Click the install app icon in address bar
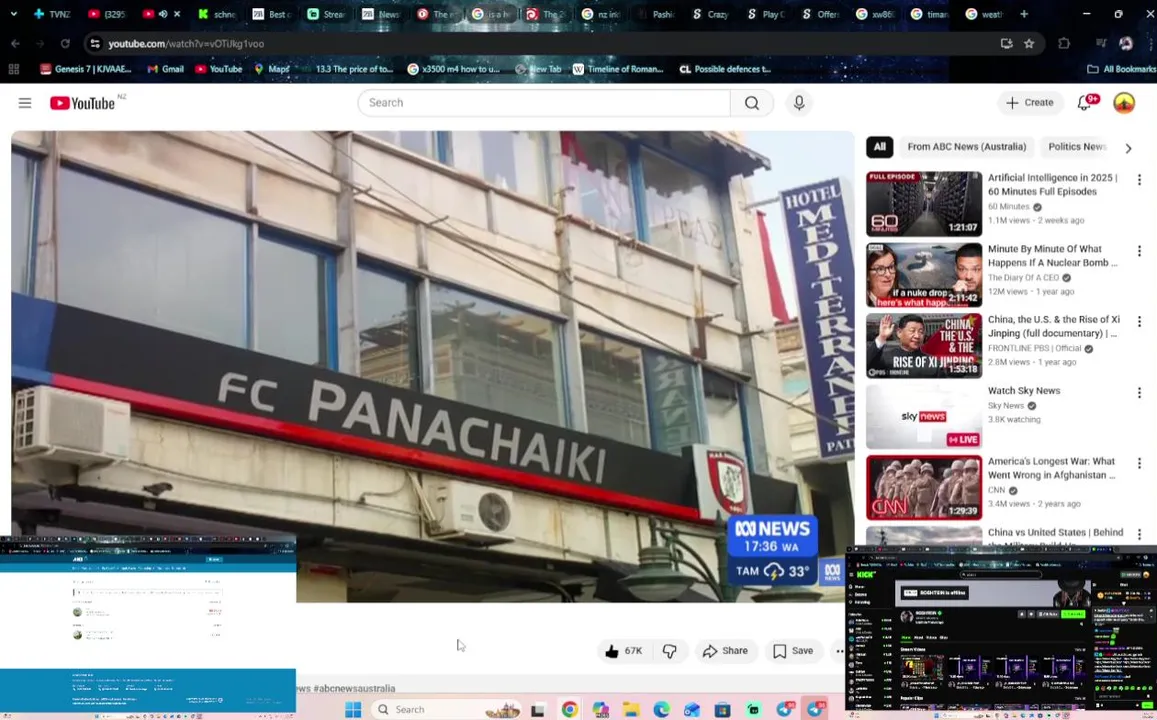Image resolution: width=1157 pixels, height=720 pixels. click(x=1006, y=44)
